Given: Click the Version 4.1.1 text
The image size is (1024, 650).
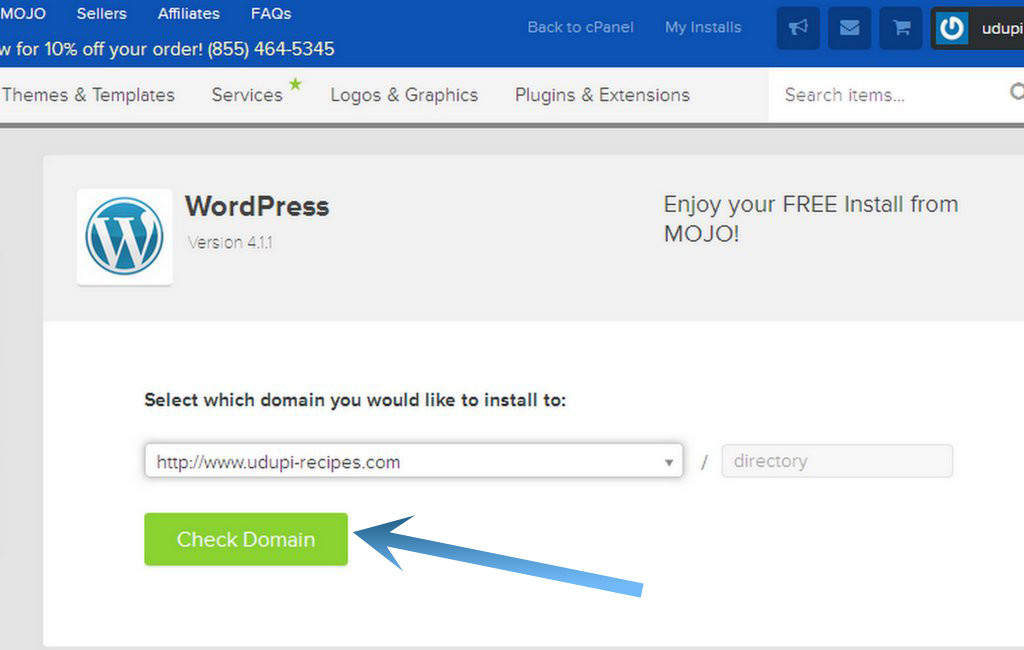Looking at the screenshot, I should click(x=230, y=242).
